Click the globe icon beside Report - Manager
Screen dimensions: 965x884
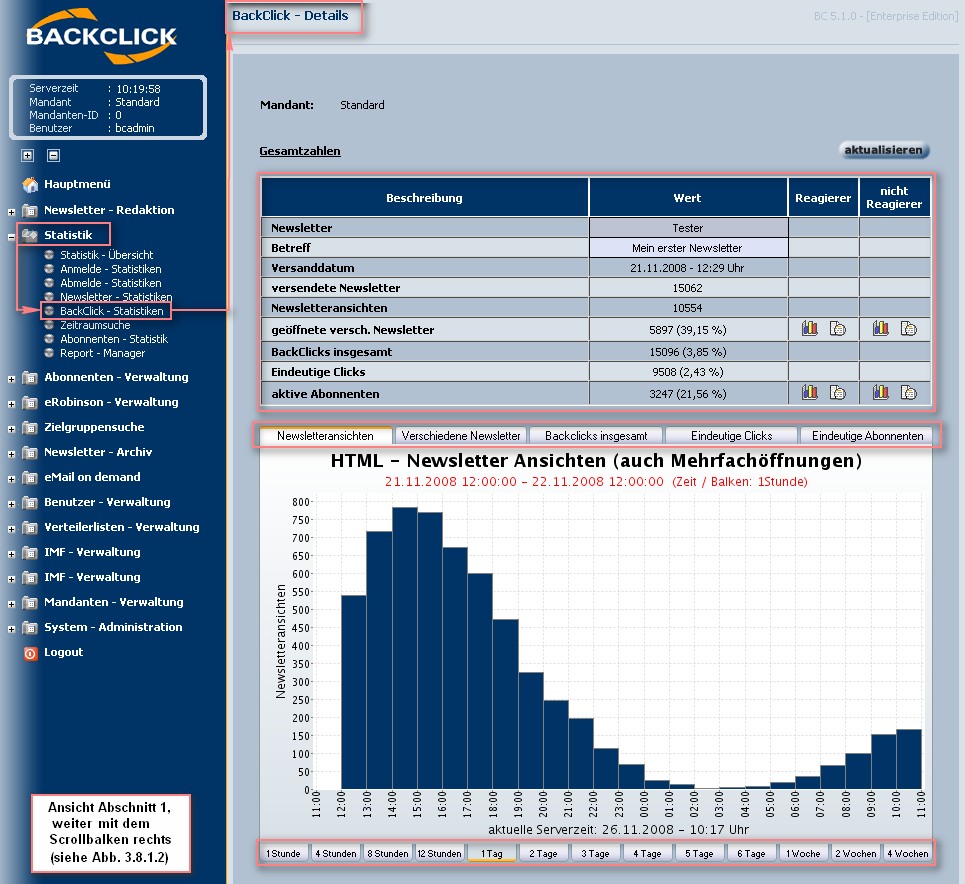pos(49,353)
